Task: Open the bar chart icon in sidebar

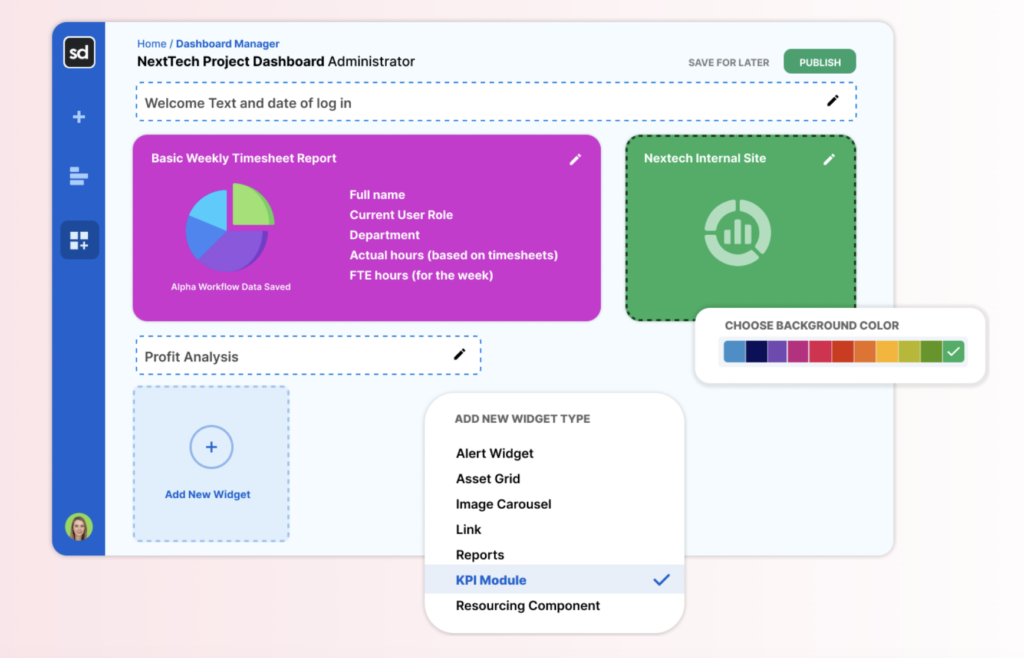Action: (79, 177)
